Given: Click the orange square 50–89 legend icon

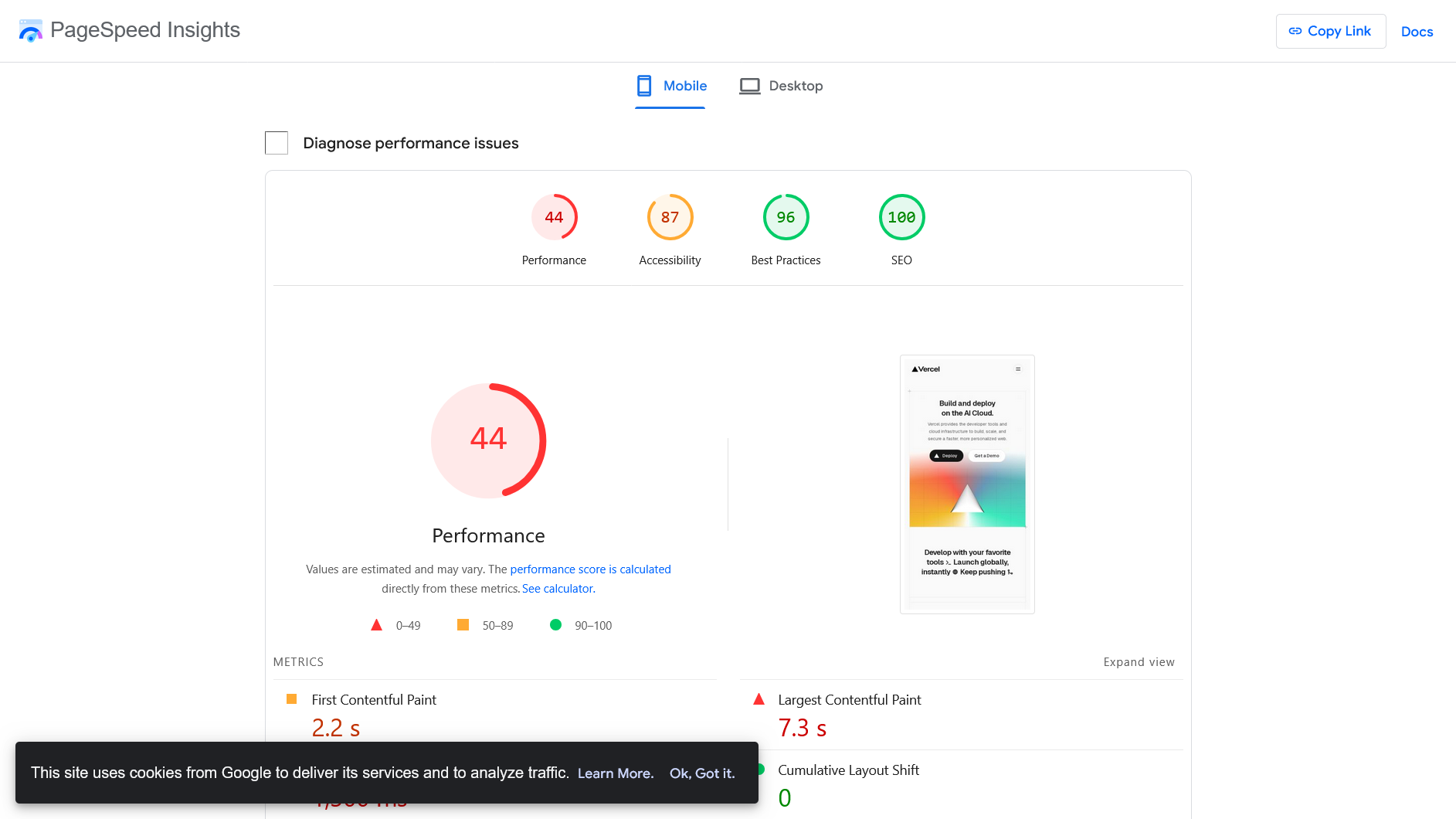Looking at the screenshot, I should coord(463,625).
